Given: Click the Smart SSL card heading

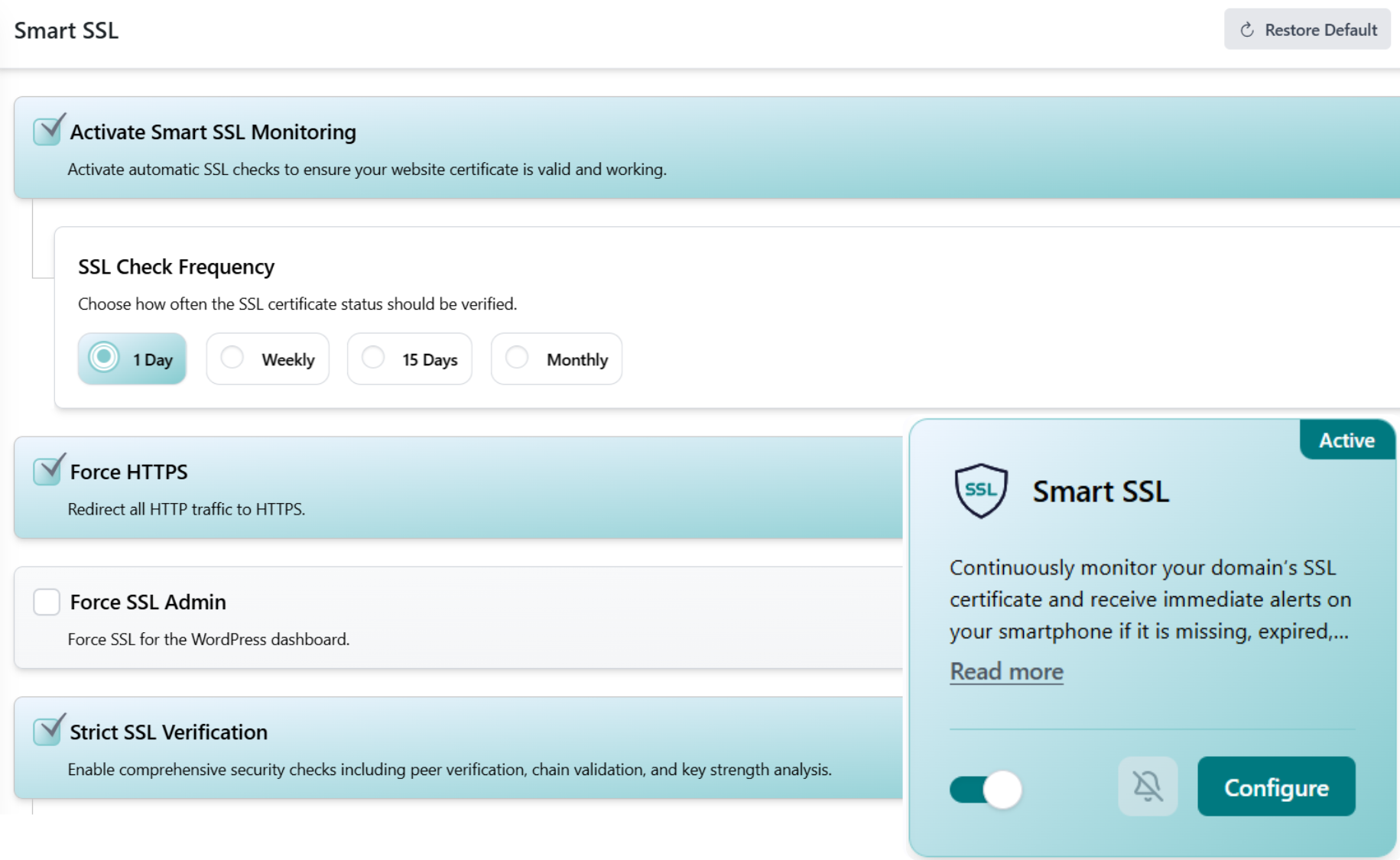Looking at the screenshot, I should tap(1100, 492).
